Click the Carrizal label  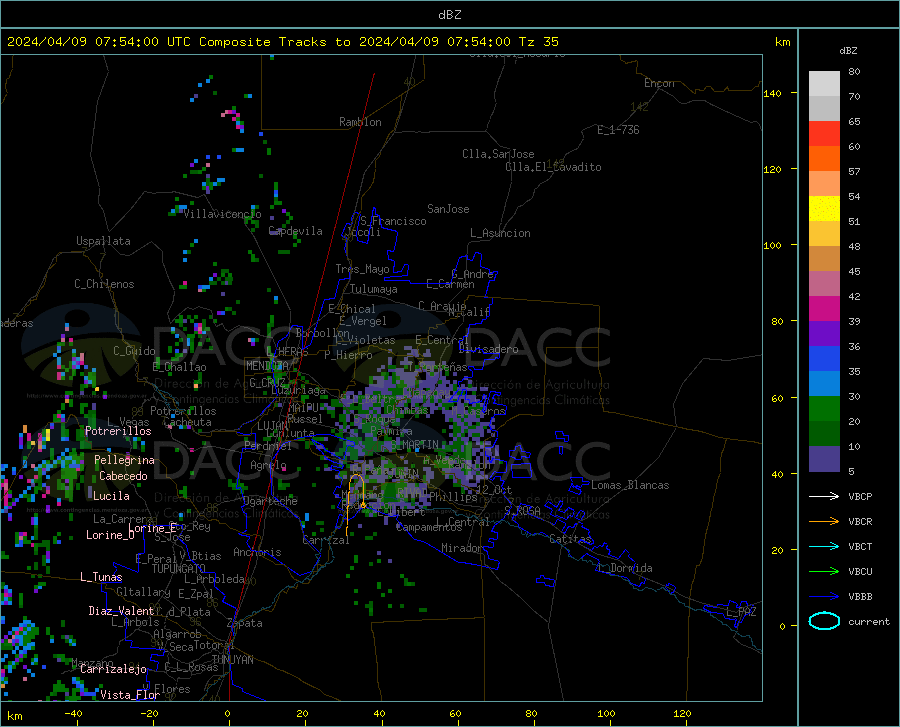click(x=325, y=540)
